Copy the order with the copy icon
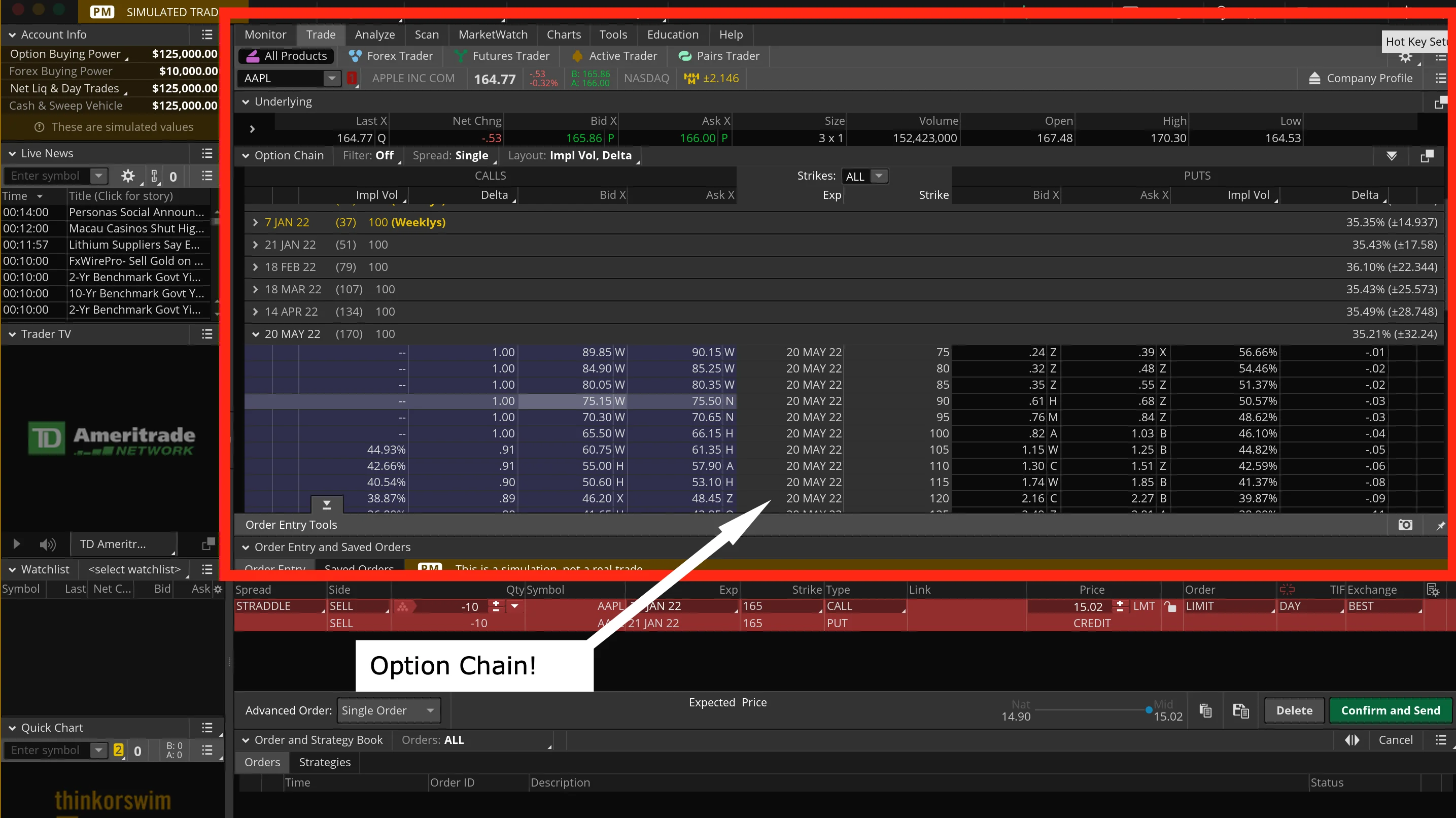The image size is (1456, 818). tap(1205, 710)
